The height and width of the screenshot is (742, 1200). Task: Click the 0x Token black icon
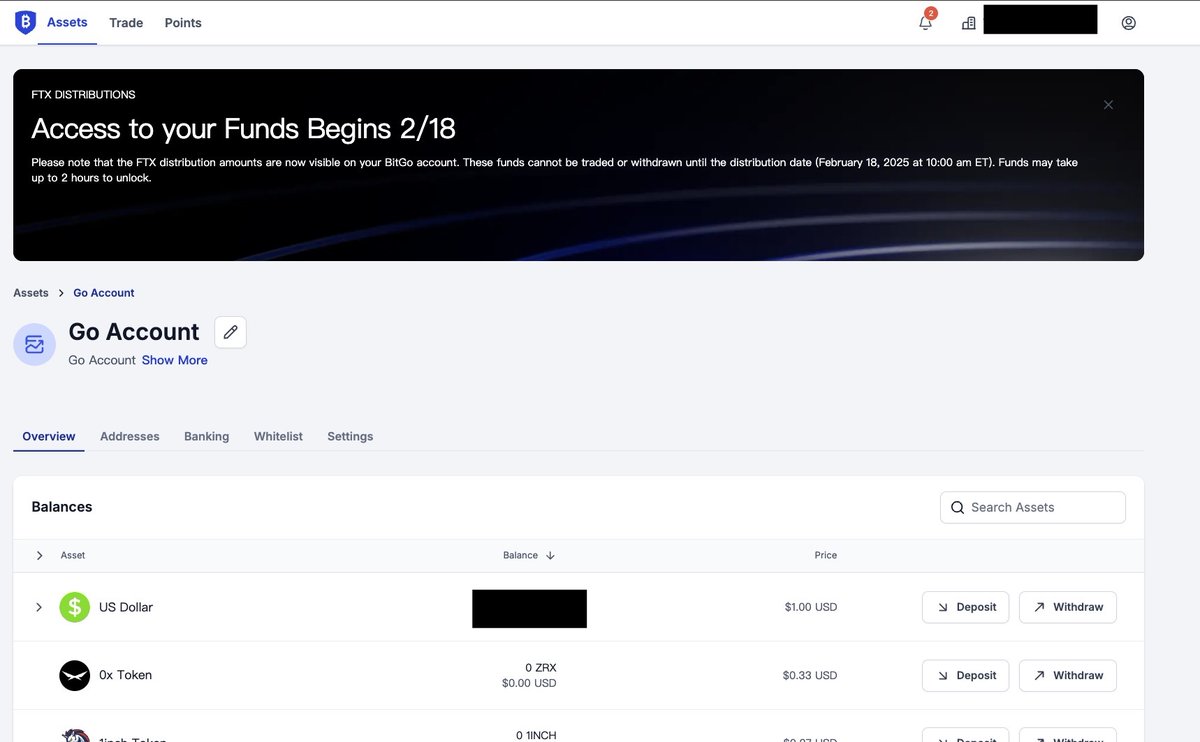coord(75,675)
